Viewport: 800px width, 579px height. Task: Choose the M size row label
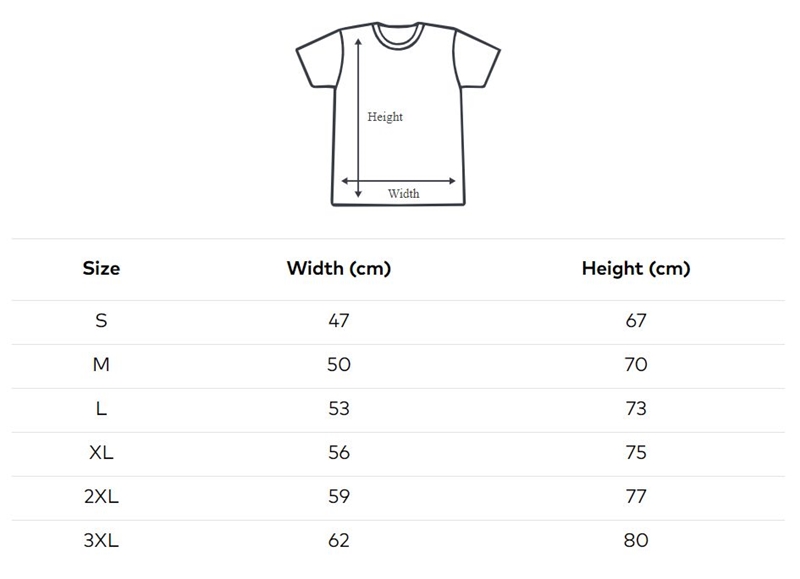(x=101, y=365)
